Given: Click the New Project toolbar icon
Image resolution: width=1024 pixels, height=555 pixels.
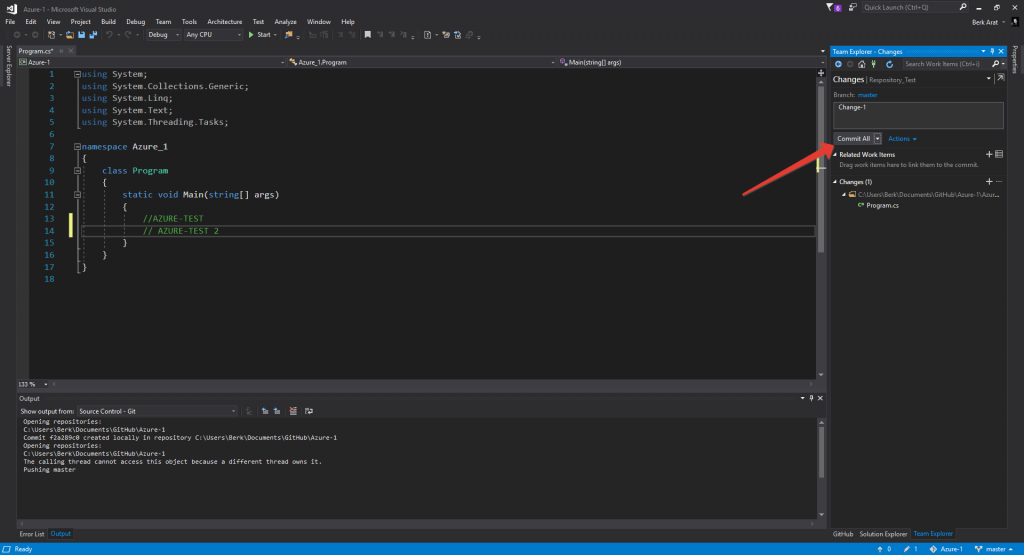Looking at the screenshot, I should point(51,35).
